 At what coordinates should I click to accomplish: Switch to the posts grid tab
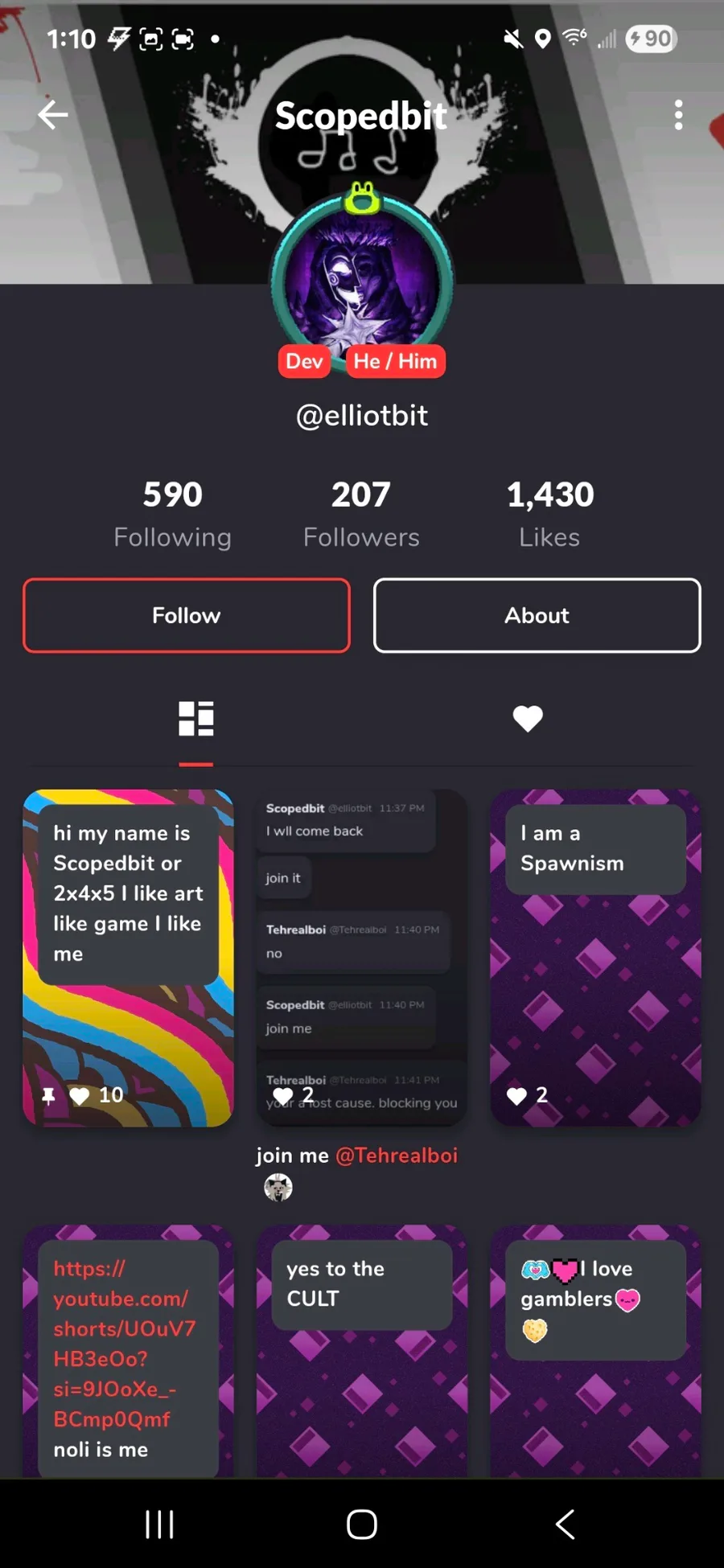[x=196, y=718]
